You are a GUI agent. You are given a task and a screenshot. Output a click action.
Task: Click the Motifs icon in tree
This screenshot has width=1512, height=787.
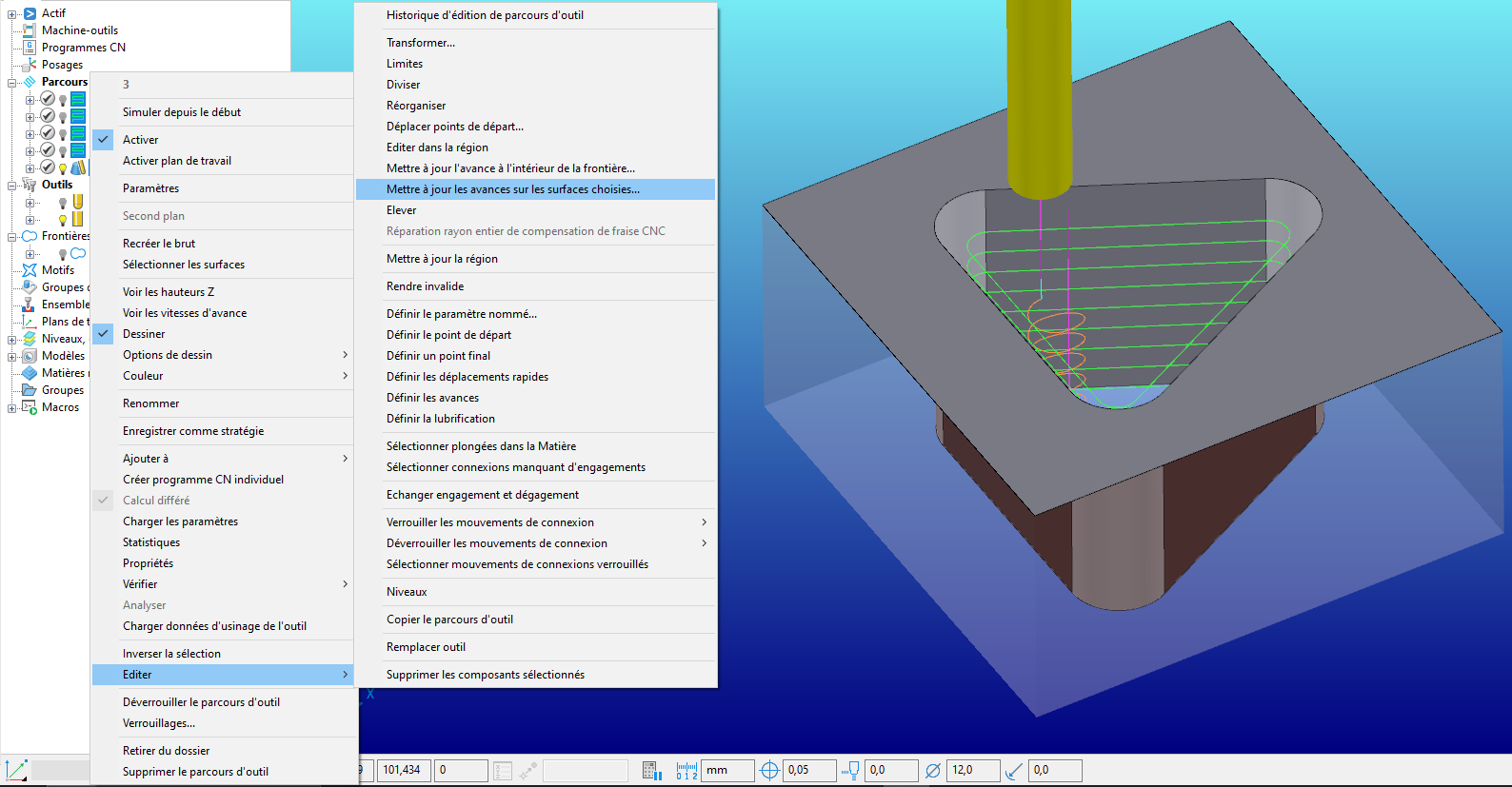click(x=30, y=270)
